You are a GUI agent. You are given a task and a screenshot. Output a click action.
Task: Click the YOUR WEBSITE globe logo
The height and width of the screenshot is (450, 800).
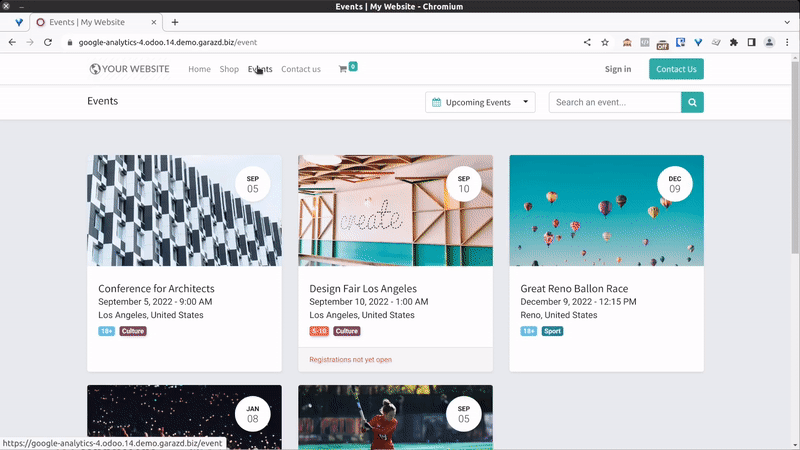click(x=129, y=69)
